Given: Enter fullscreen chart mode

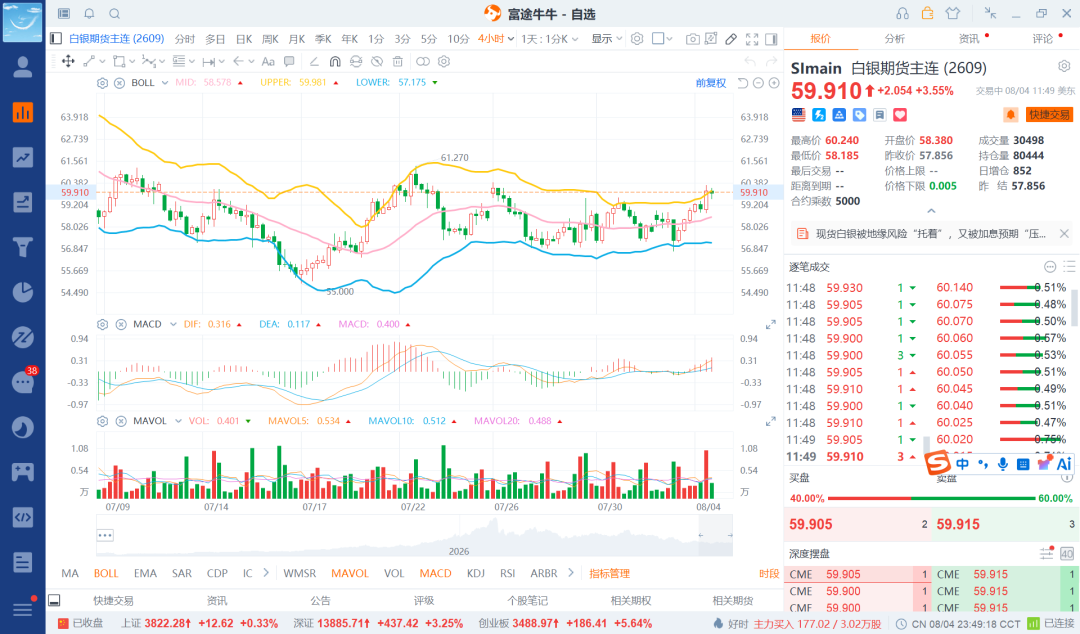Looking at the screenshot, I should point(752,39).
